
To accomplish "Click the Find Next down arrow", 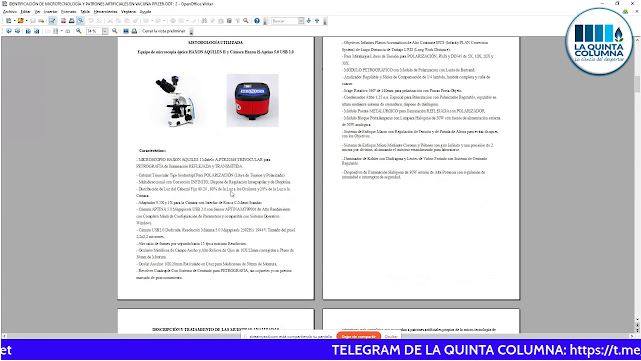I will tap(309, 20).
